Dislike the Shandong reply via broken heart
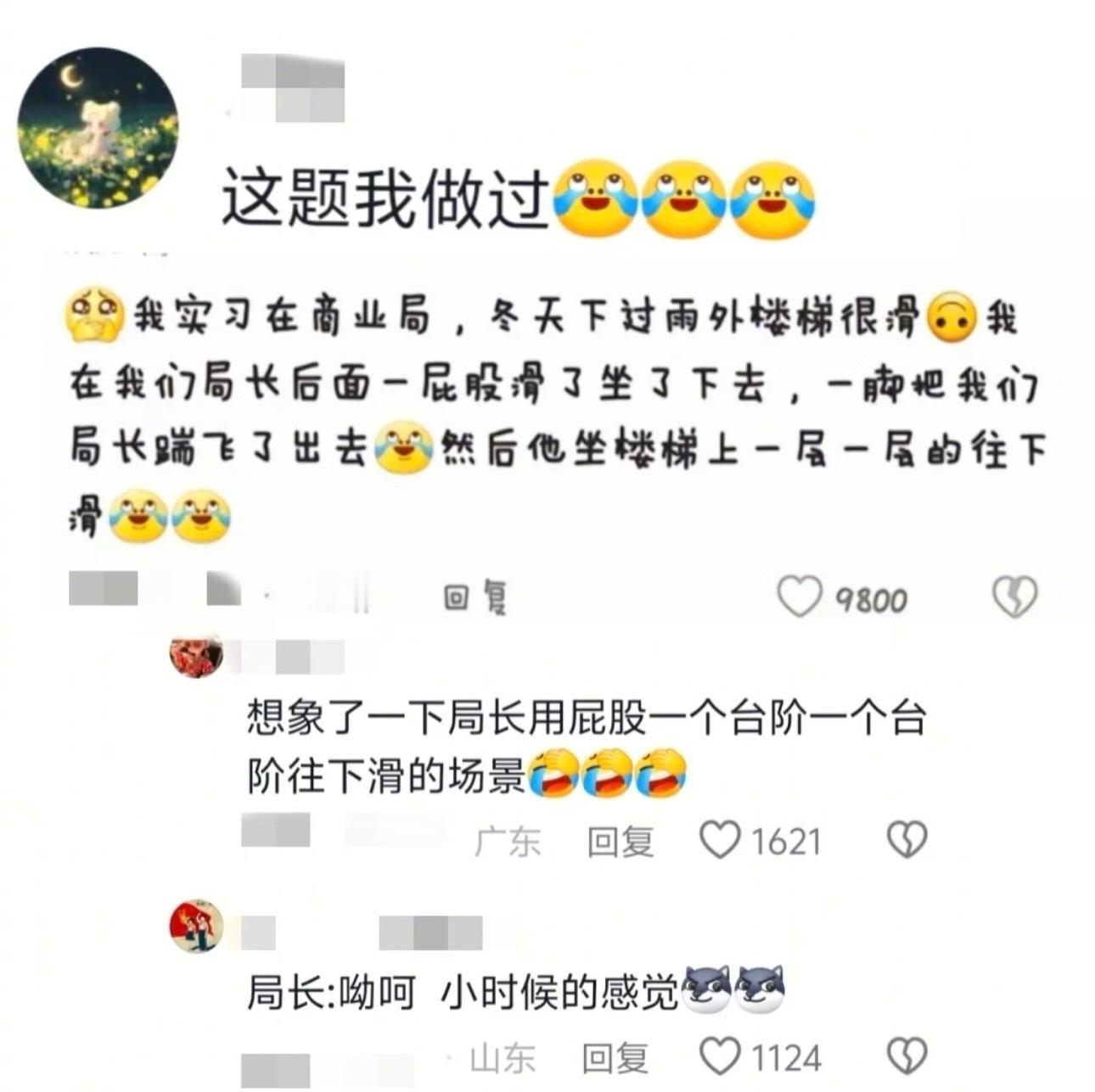Viewport: 1095px width, 1092px height. pyautogui.click(x=907, y=1056)
